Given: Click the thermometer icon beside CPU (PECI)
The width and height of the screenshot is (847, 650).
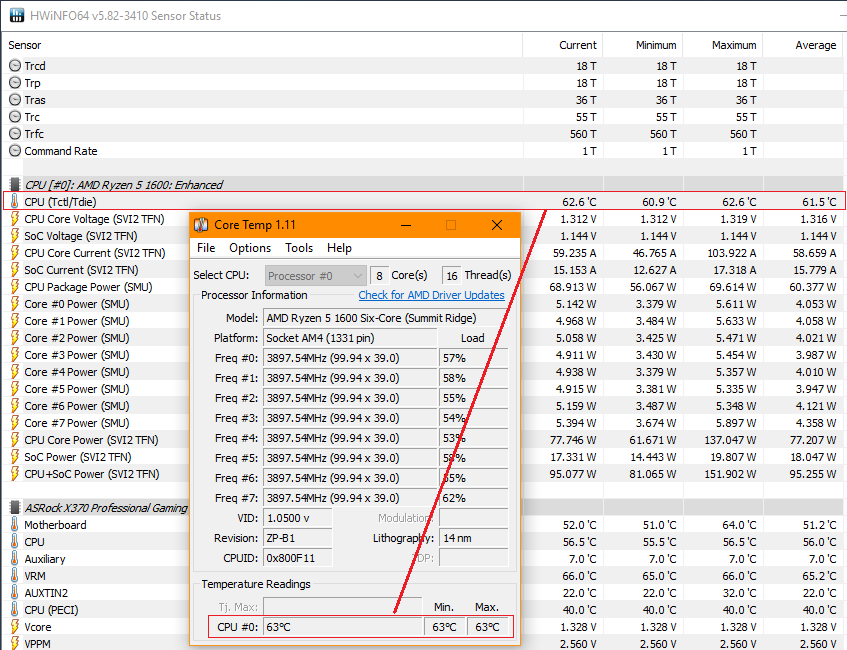Looking at the screenshot, I should coord(15,610).
